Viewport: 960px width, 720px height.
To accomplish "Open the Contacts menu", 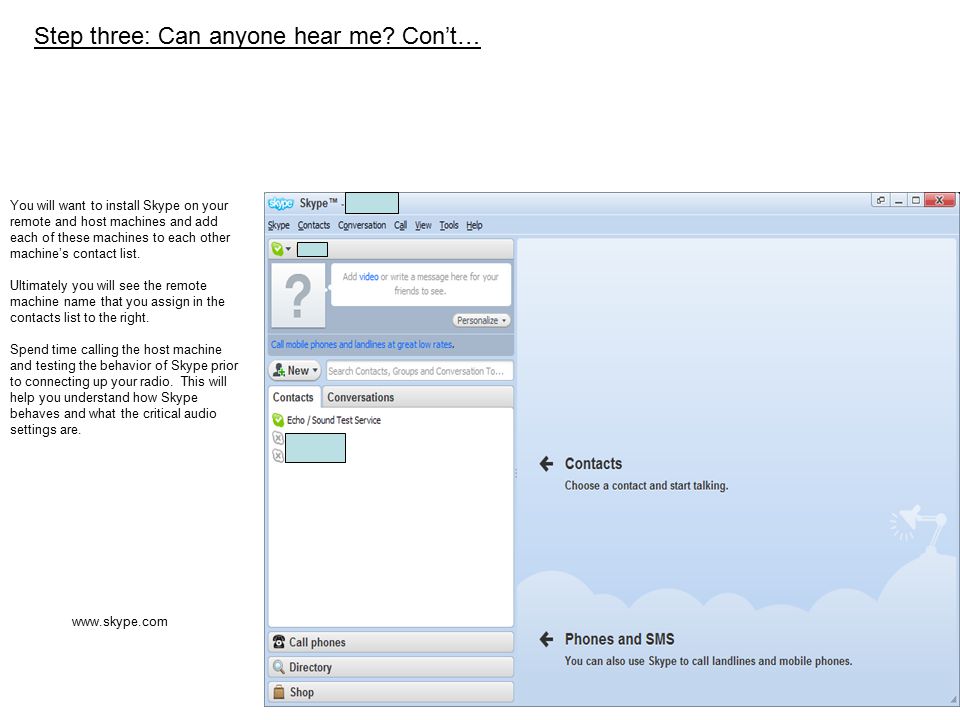I will (313, 225).
